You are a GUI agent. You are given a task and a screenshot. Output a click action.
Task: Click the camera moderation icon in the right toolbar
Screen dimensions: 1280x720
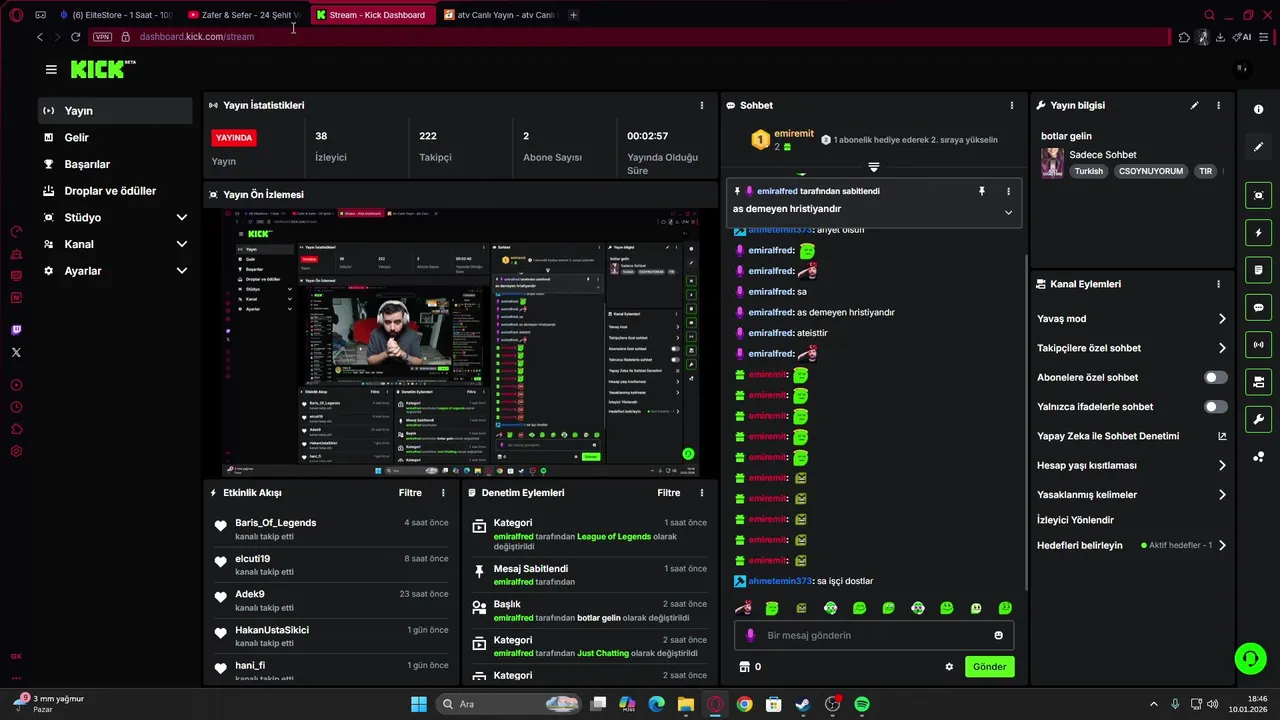point(1258,382)
